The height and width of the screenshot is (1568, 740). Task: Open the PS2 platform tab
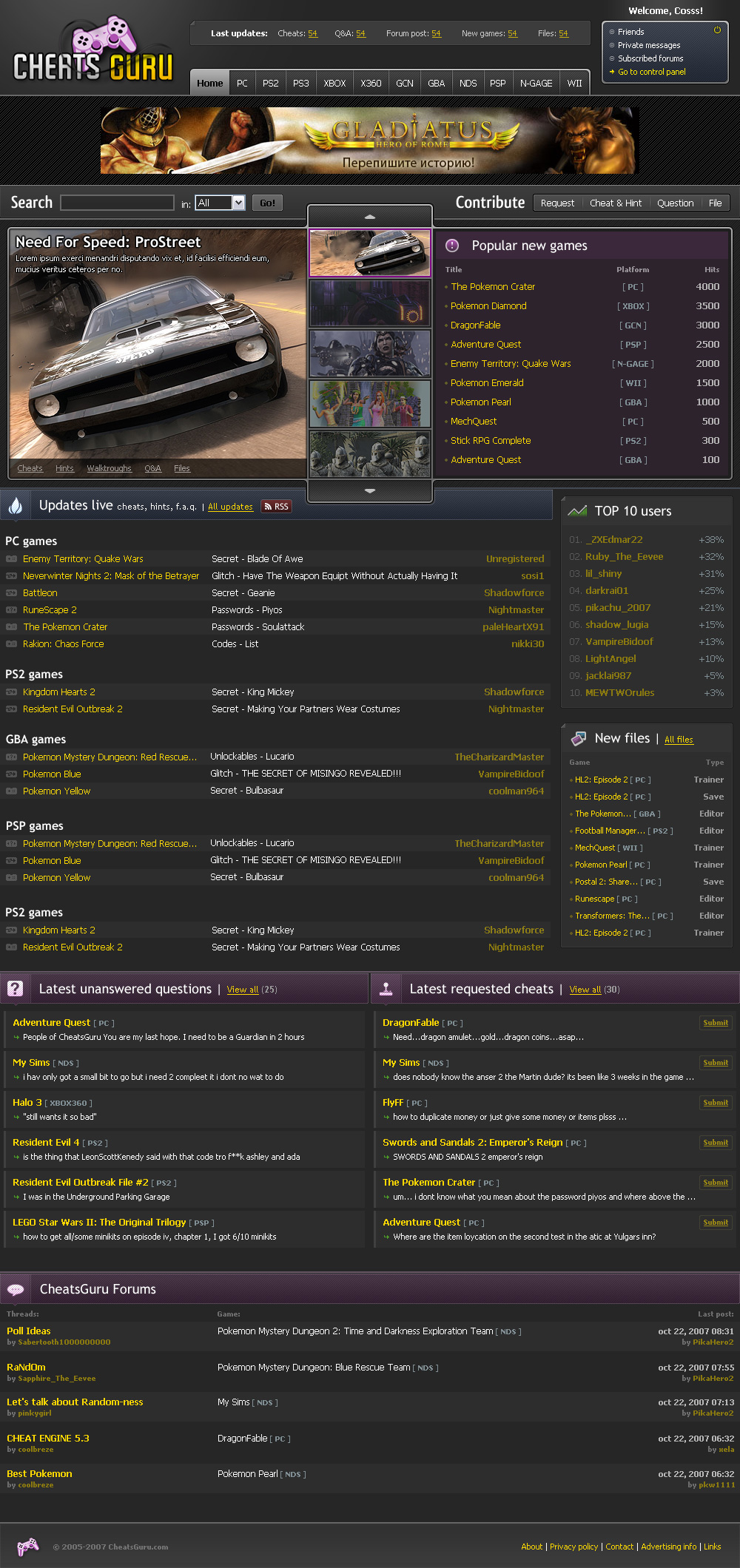pyautogui.click(x=271, y=83)
